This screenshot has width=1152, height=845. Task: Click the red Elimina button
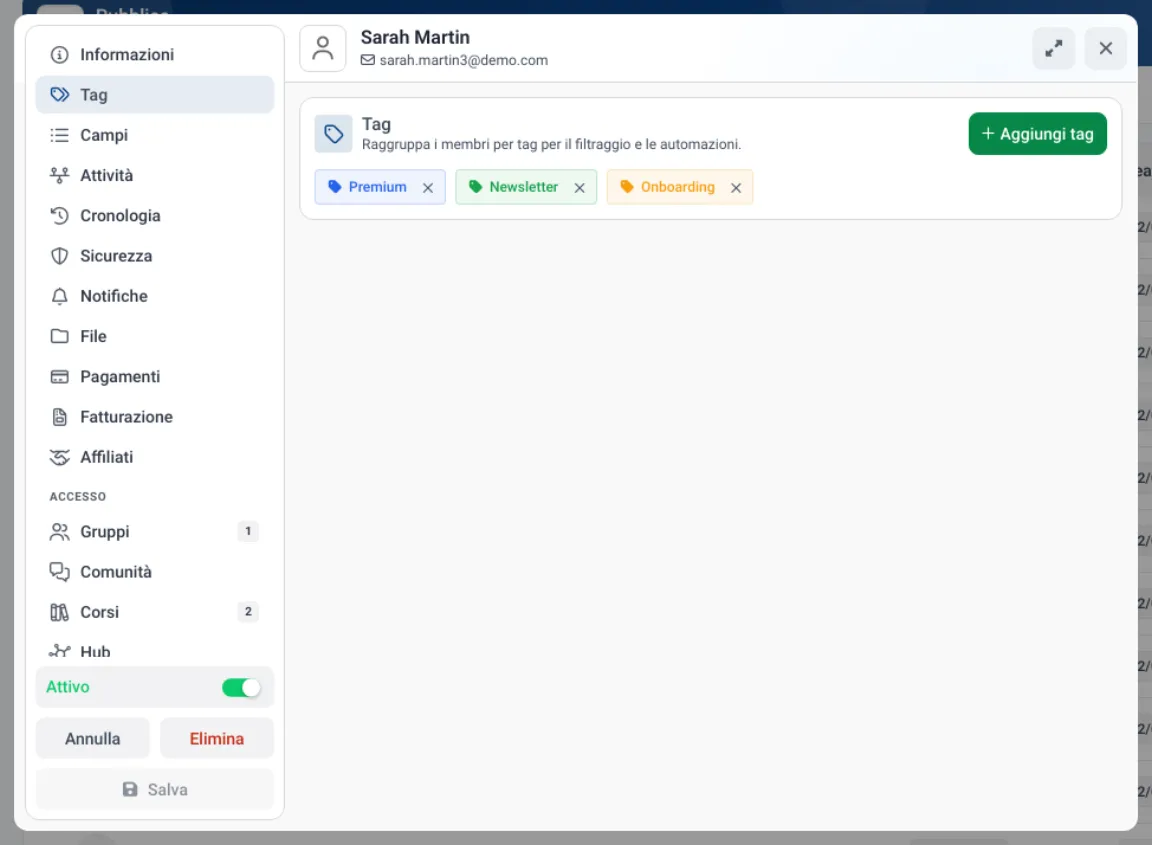[x=217, y=738]
